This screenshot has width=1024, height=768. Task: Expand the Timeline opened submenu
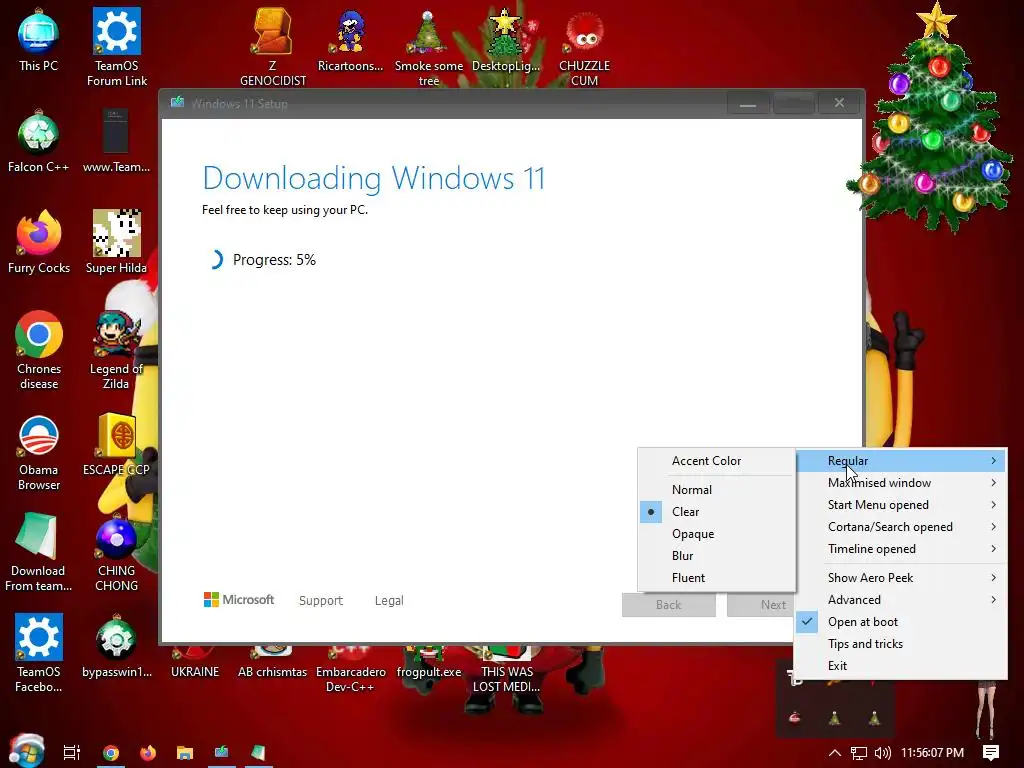[901, 549]
